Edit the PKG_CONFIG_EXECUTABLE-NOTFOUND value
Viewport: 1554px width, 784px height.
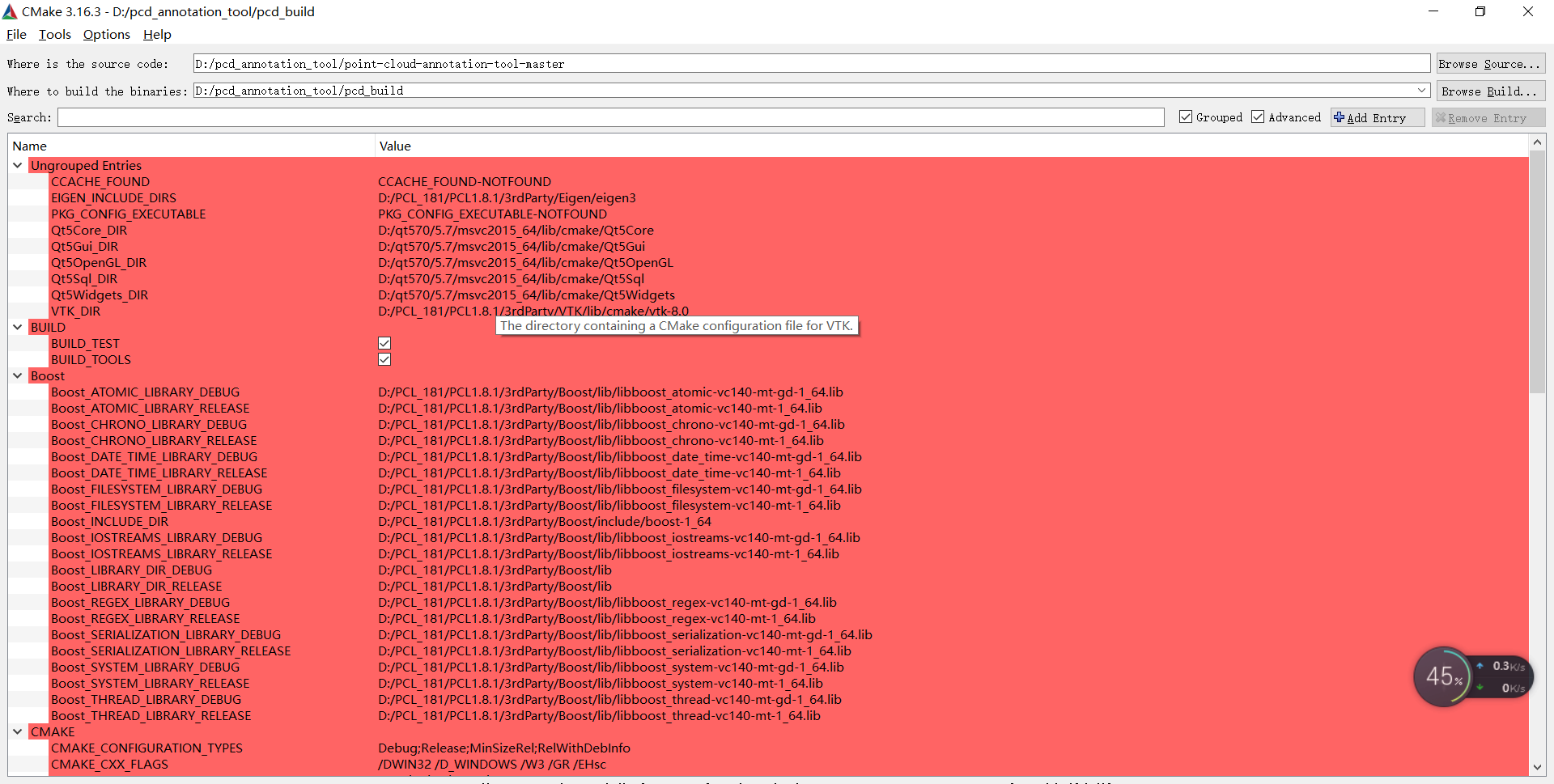pos(492,214)
